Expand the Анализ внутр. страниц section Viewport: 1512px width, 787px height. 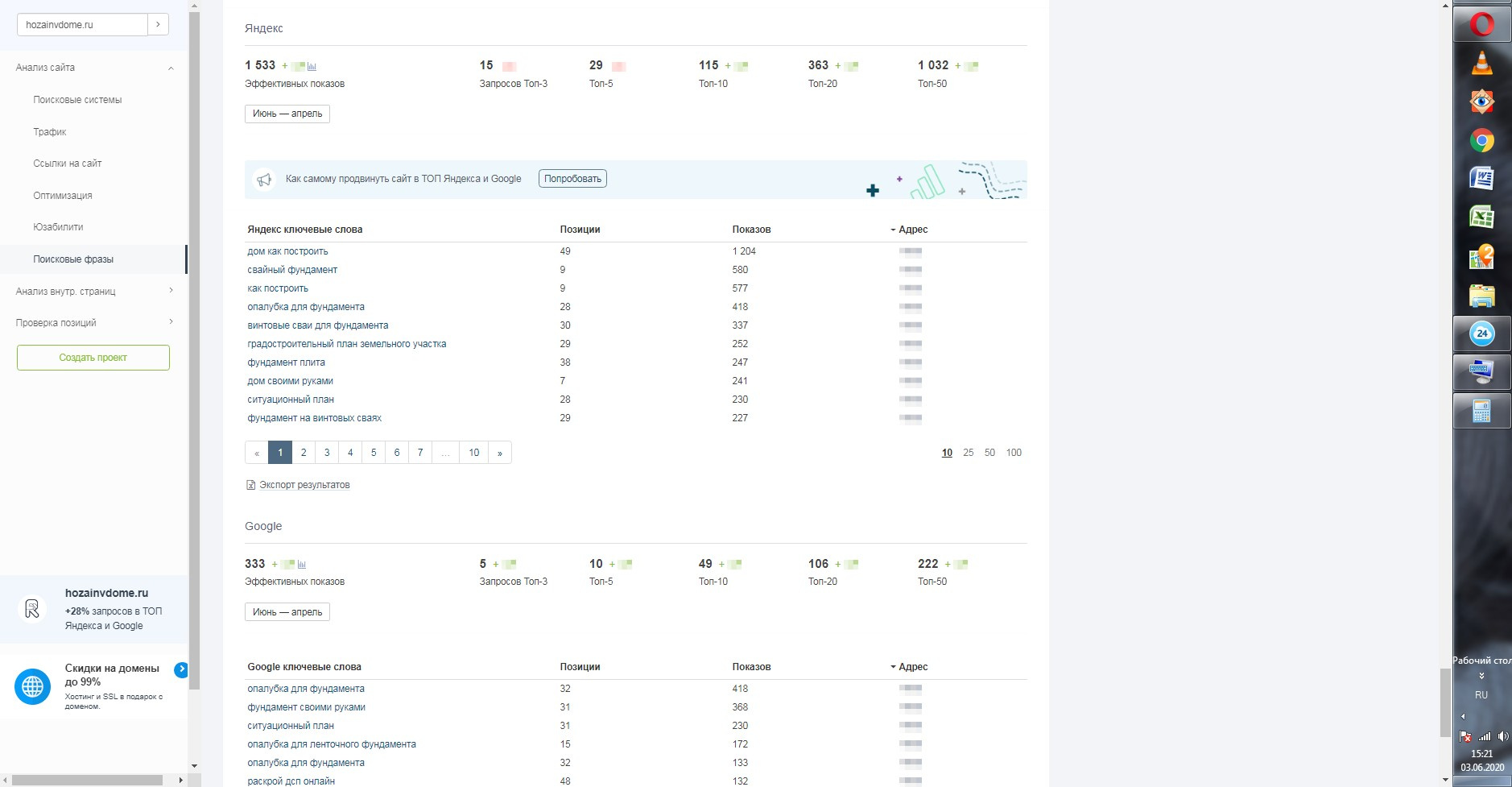(x=171, y=291)
